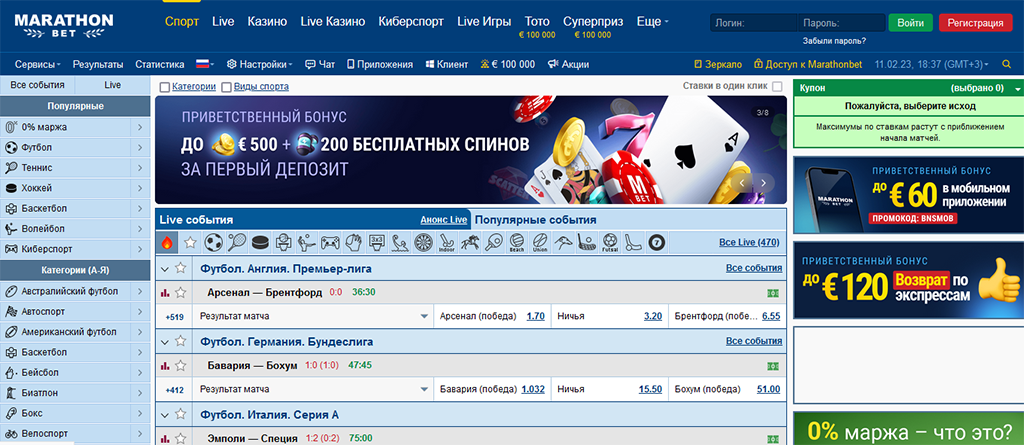Open the Анонс Live link
Screen dimensions: 1024x445
point(444,220)
